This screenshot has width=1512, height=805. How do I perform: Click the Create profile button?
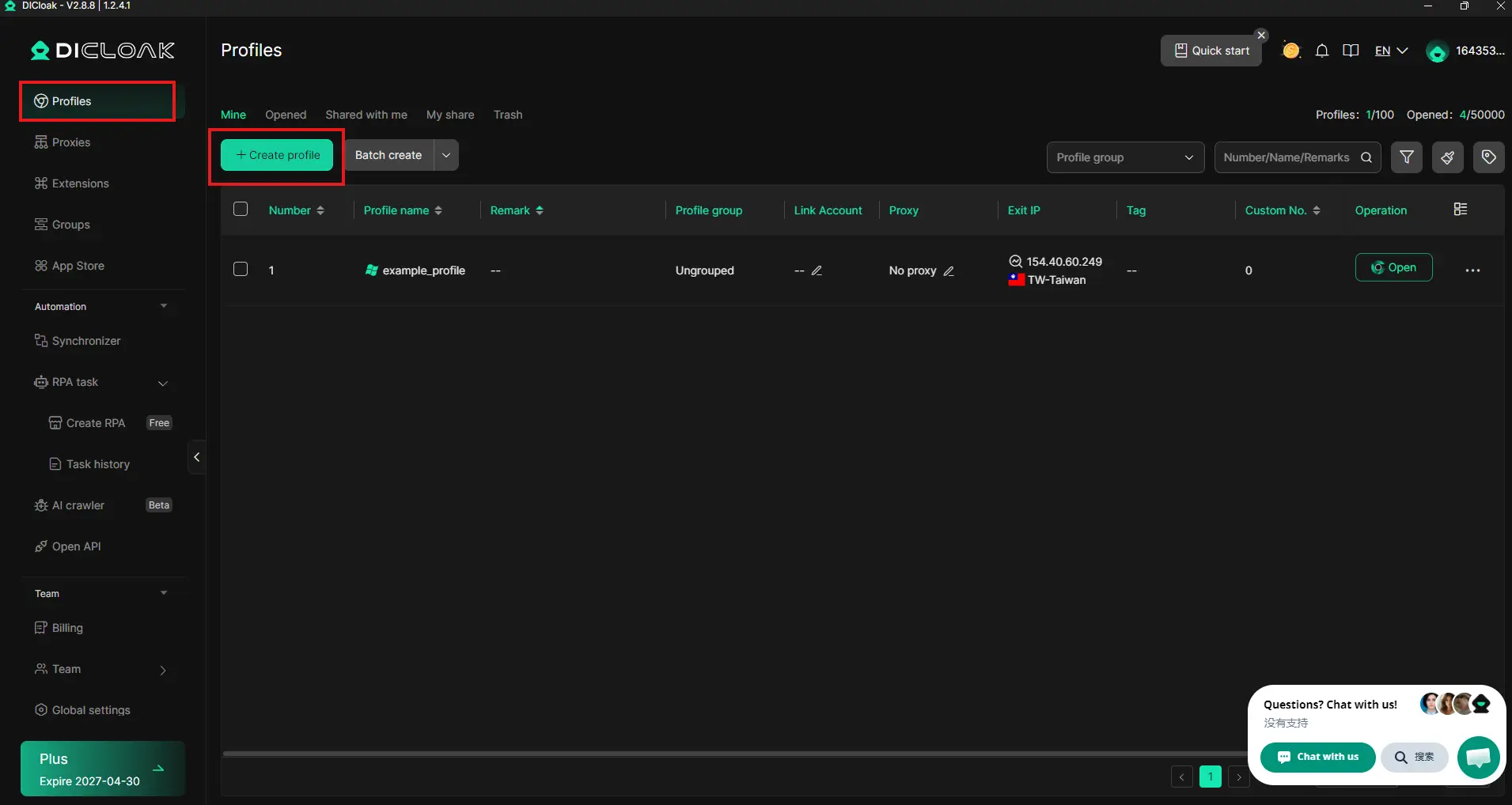277,155
